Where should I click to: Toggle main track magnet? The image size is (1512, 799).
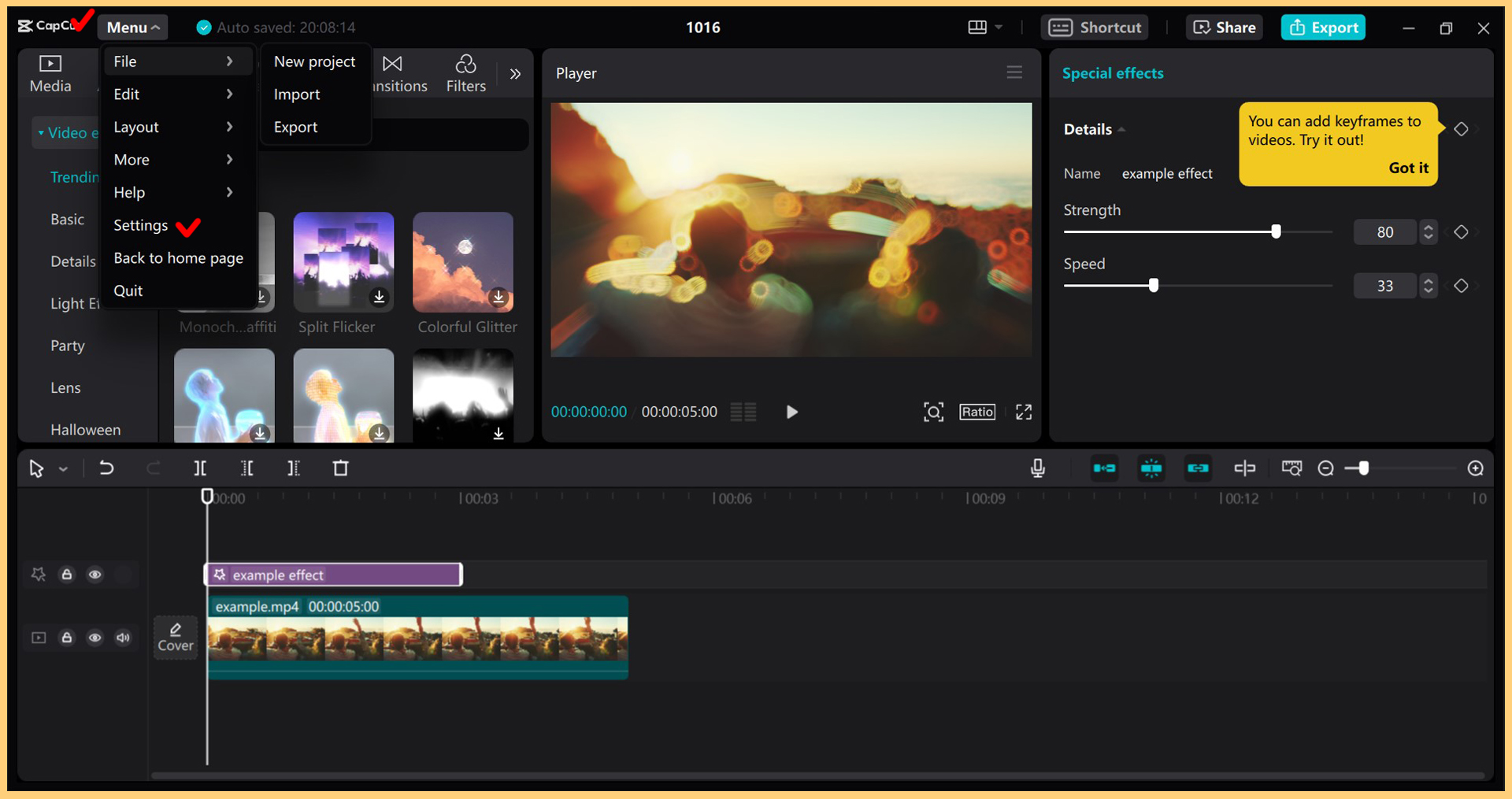pyautogui.click(x=1105, y=468)
